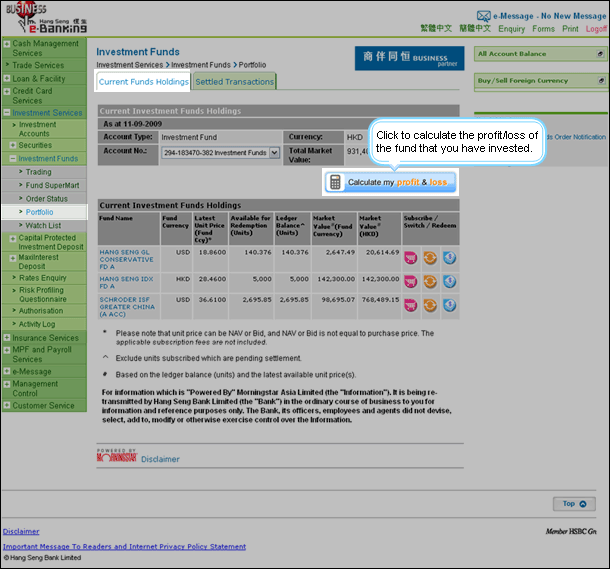Click the Top button
610x569 pixels.
(x=574, y=504)
